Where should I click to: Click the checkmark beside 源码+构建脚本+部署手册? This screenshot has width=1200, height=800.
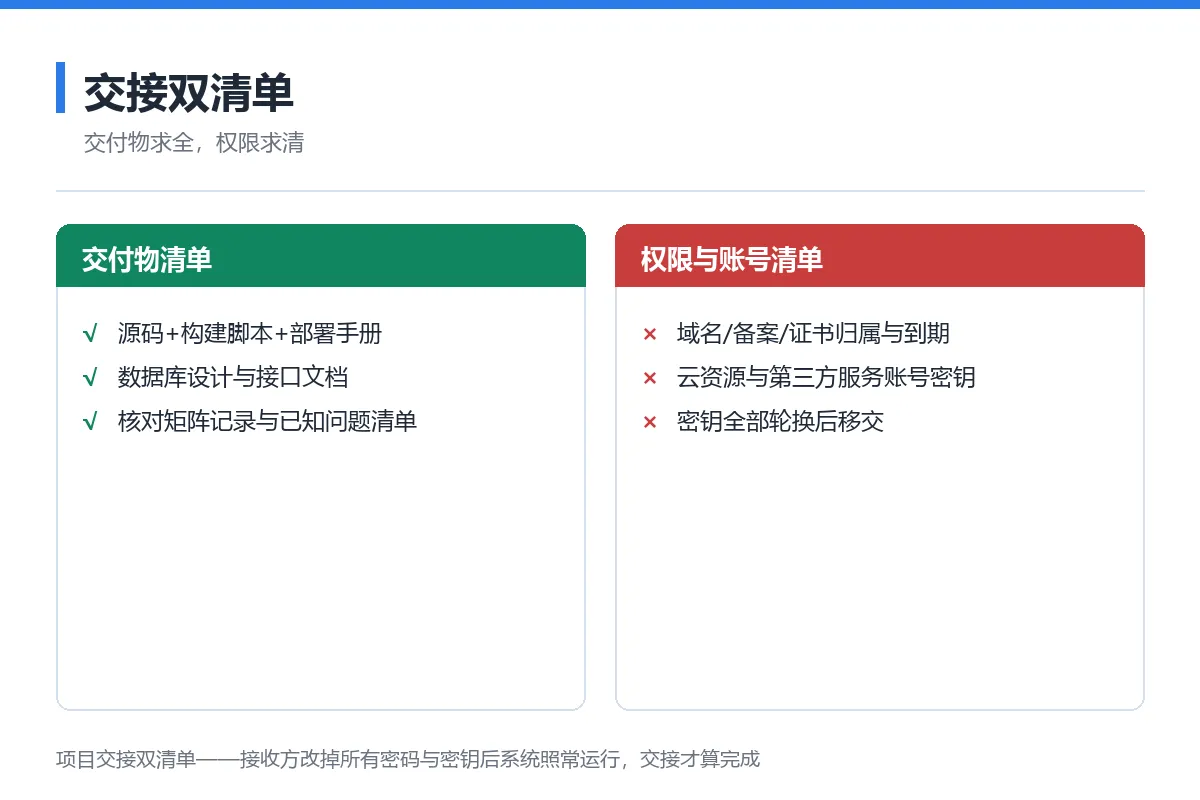pyautogui.click(x=90, y=334)
